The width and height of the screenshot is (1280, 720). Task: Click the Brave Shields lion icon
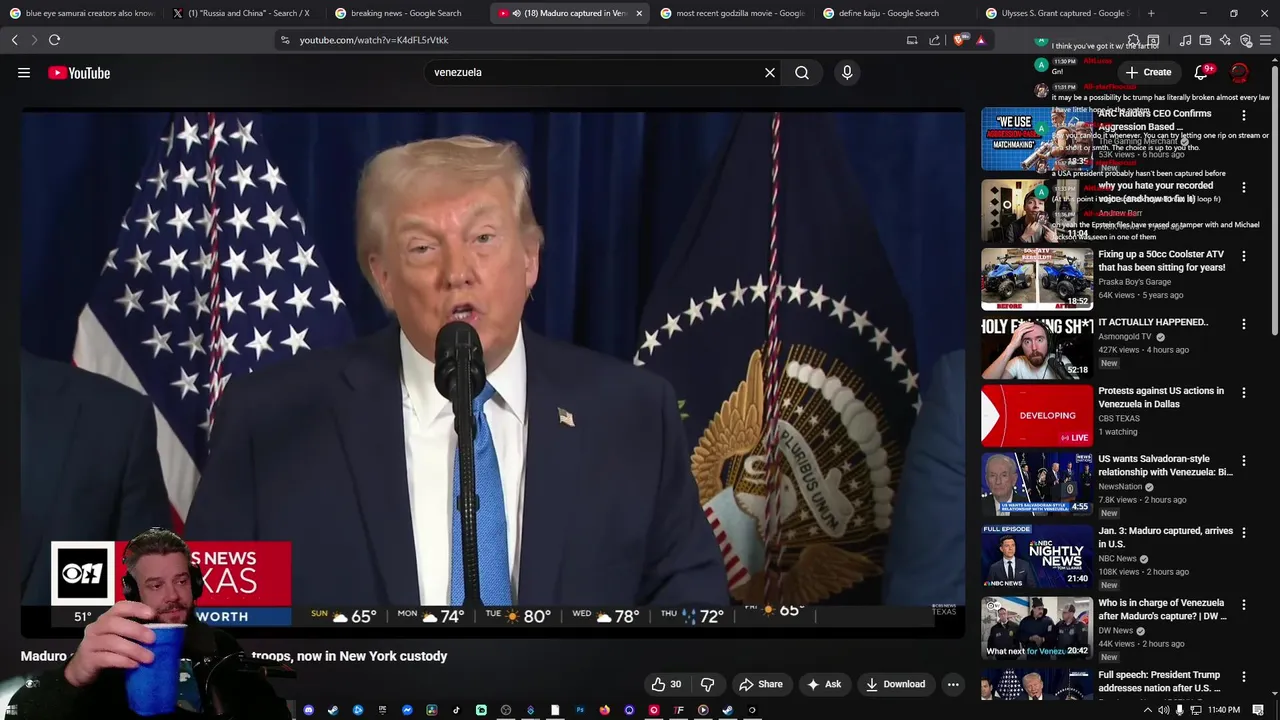point(958,40)
